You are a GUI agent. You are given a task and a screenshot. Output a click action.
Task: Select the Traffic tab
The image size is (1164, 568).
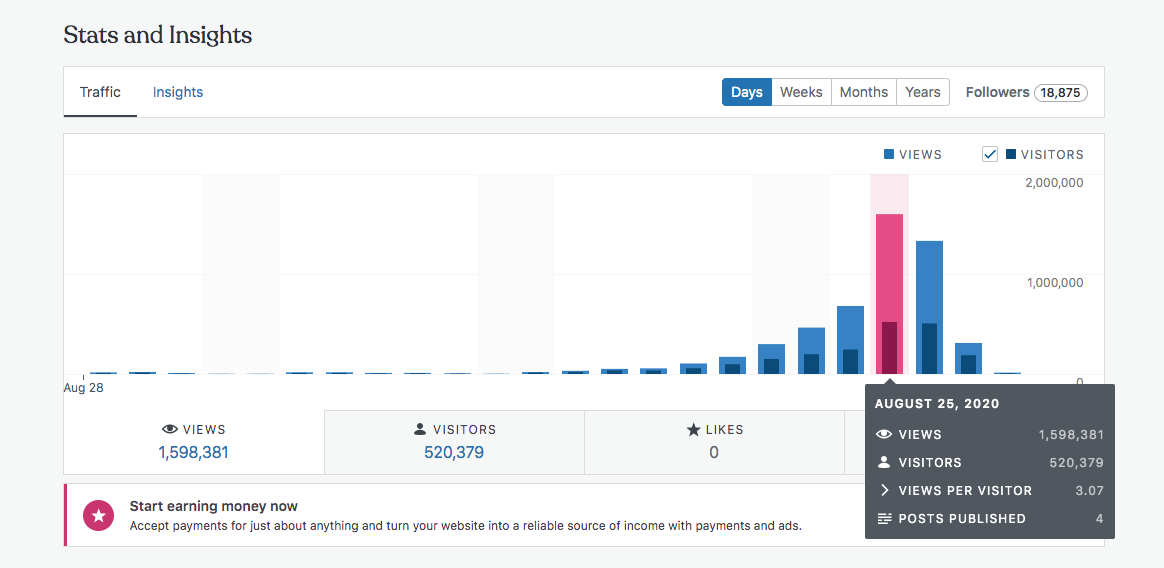100,92
